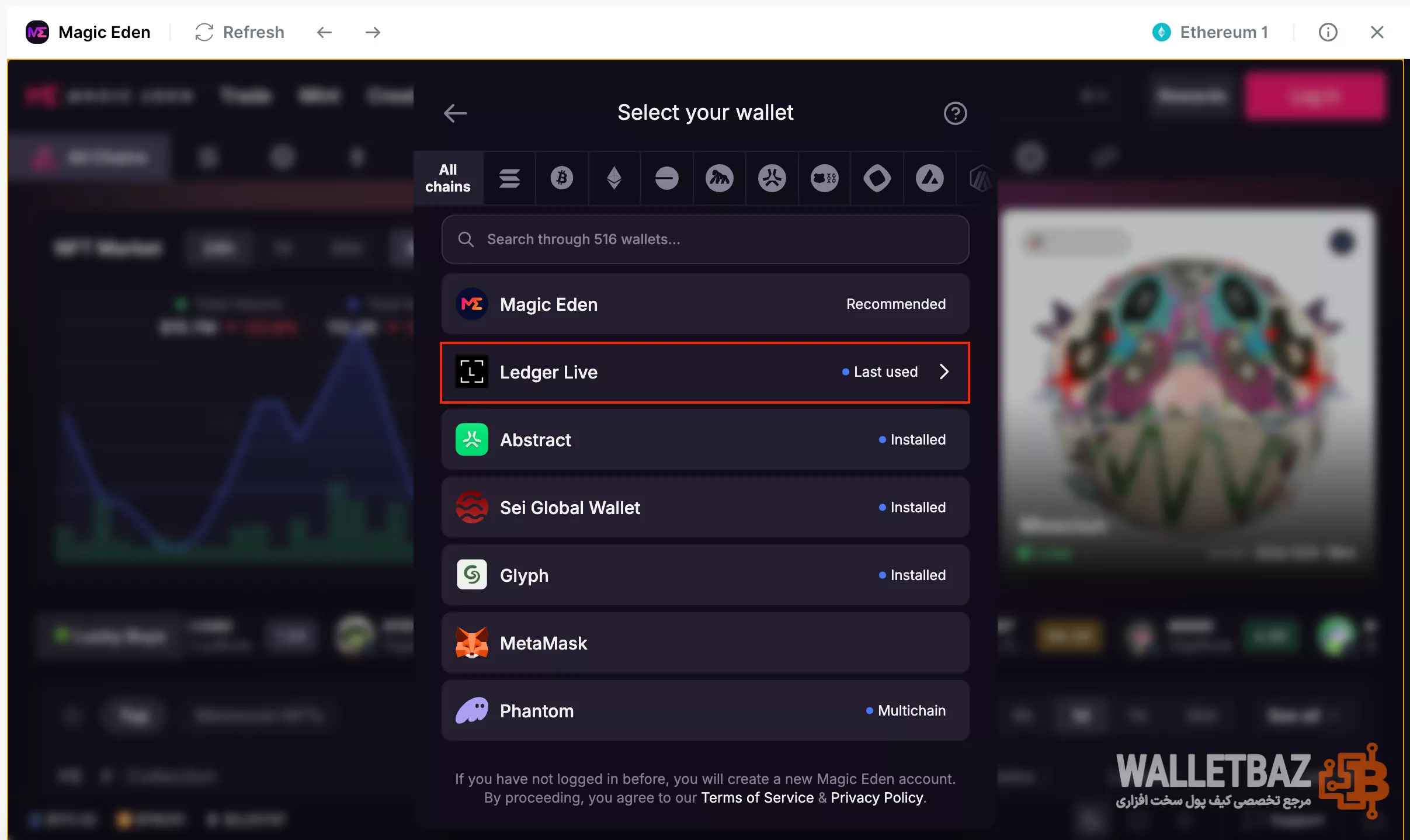Viewport: 1410px width, 840px height.
Task: Open the Ethereum 1 account selector
Action: pos(1210,32)
